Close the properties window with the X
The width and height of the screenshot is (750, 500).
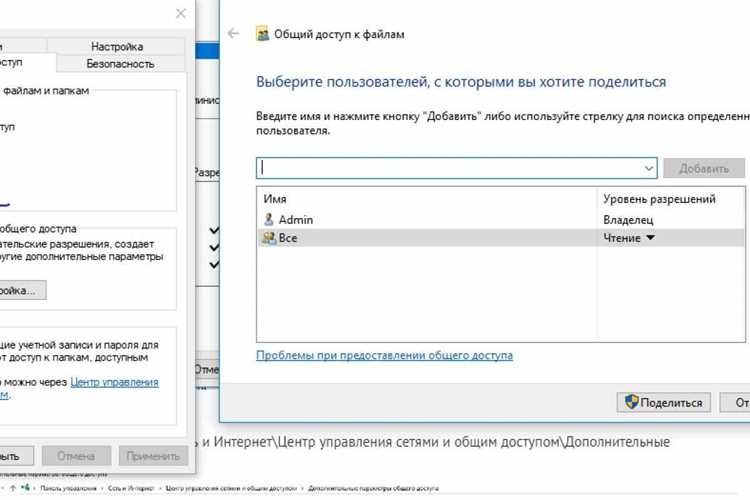181,13
